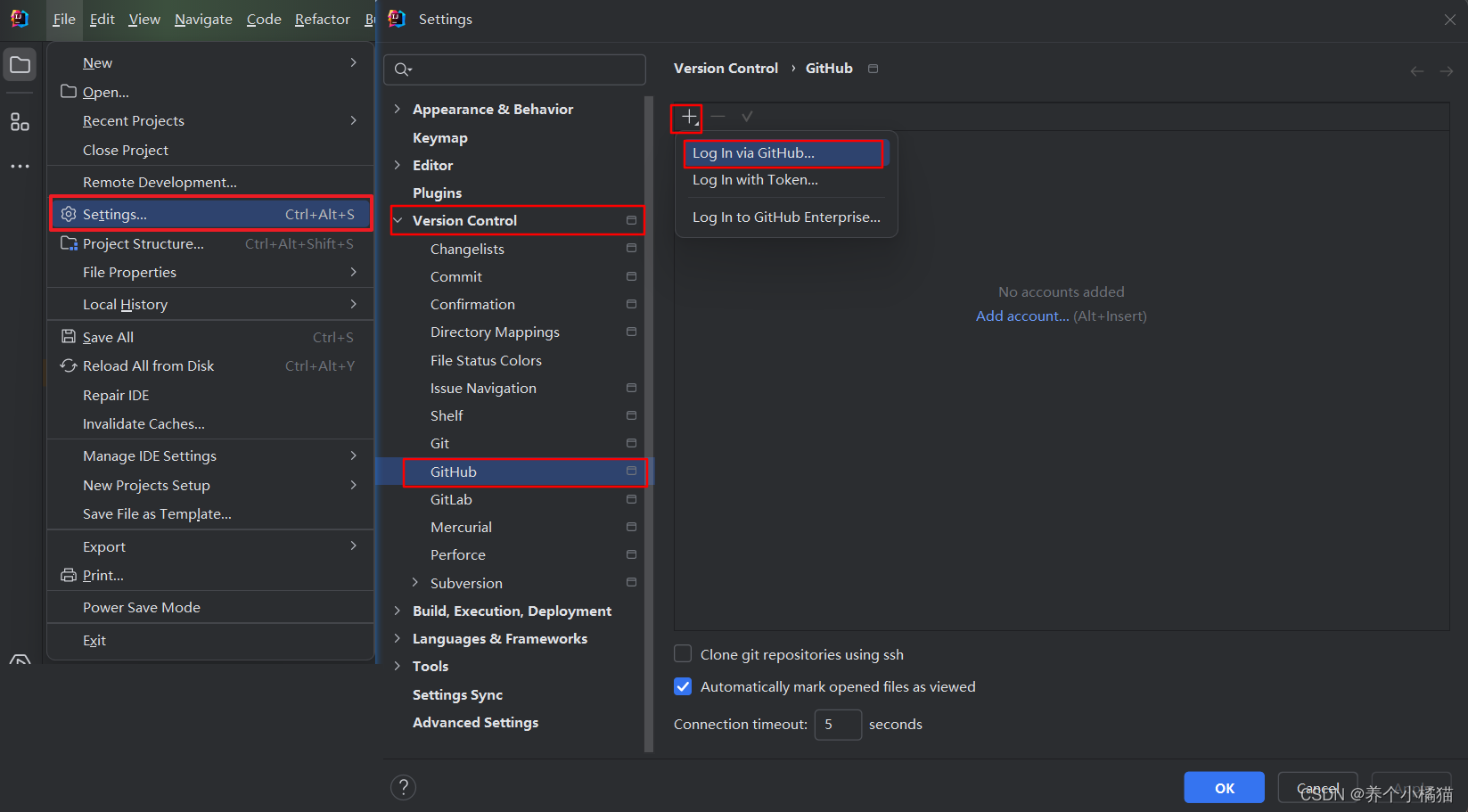
Task: Click the minus remove account icon
Action: point(718,117)
